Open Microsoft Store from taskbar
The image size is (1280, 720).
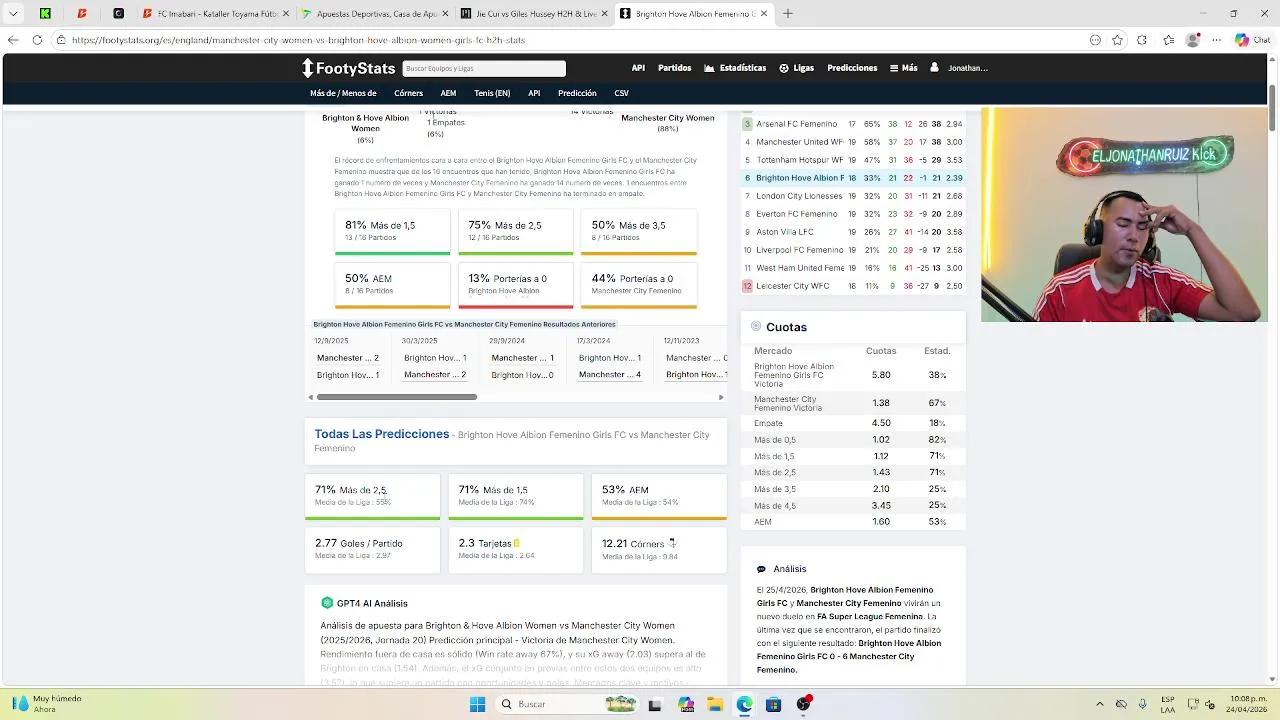(773, 704)
